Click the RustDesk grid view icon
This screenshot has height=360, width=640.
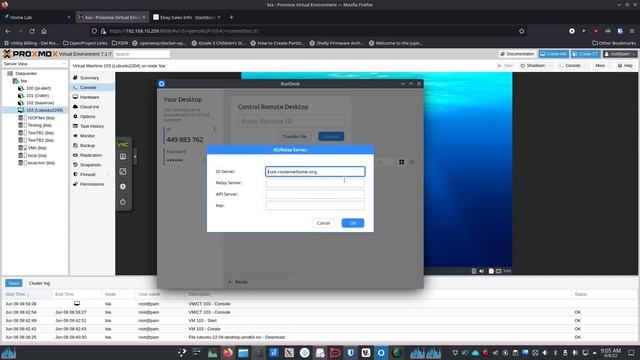(x=402, y=162)
